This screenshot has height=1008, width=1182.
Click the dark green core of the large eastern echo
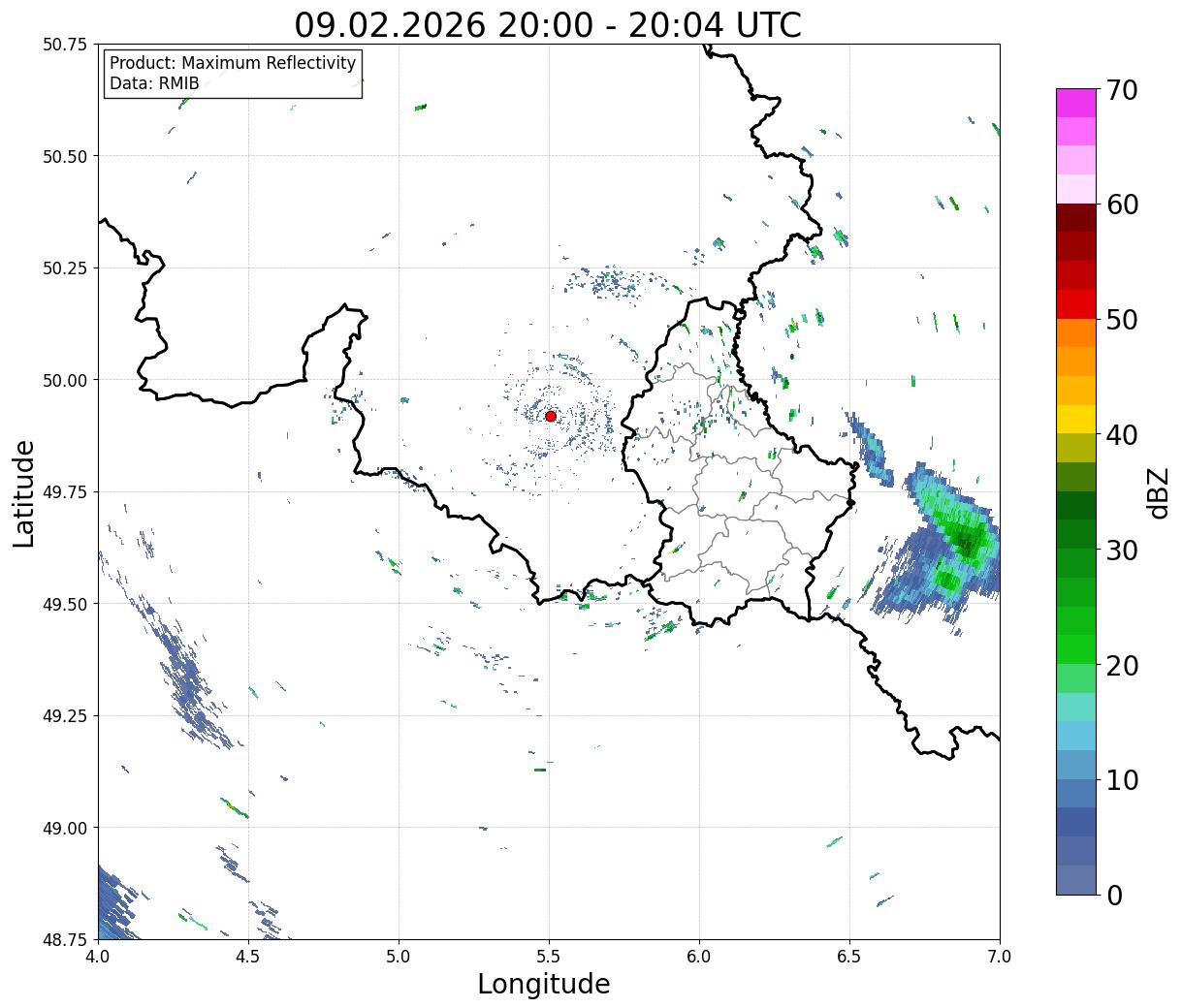[x=965, y=541]
